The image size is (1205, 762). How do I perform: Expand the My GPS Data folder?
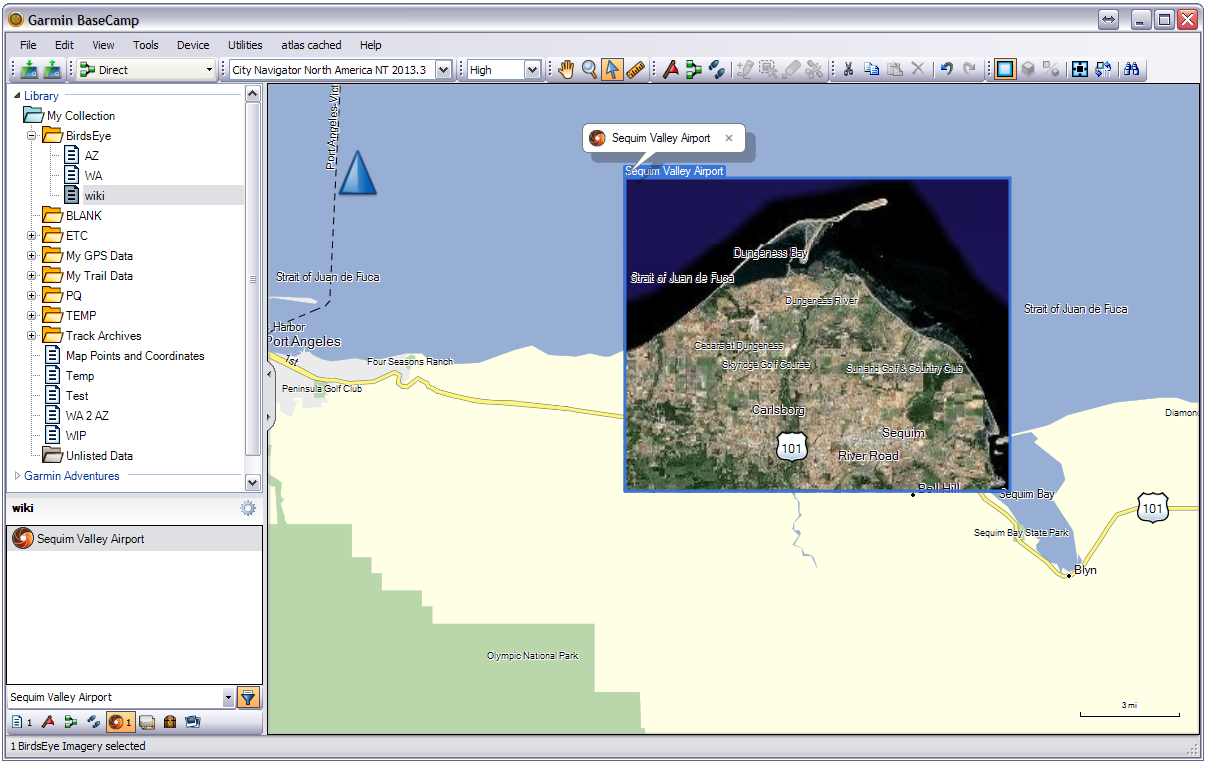[31, 256]
